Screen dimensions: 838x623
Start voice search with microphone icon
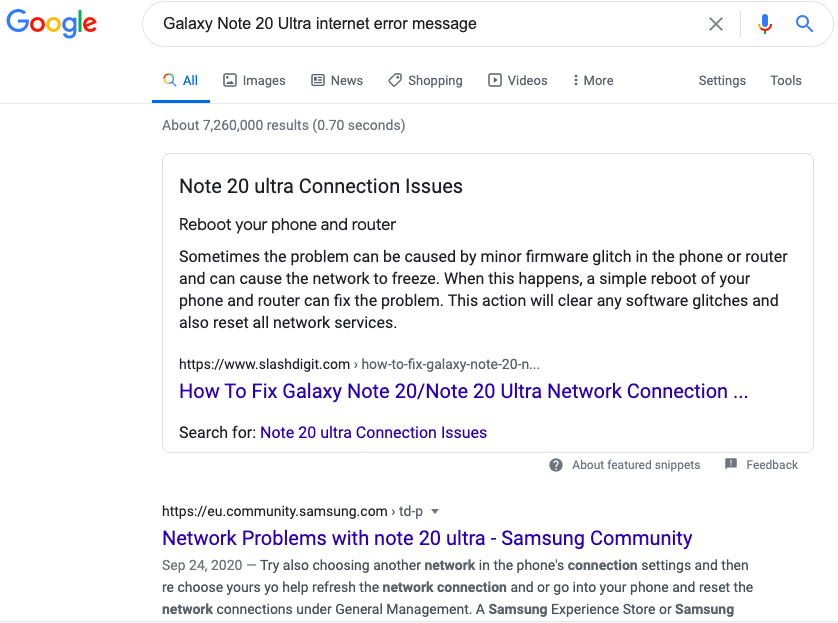click(x=765, y=24)
